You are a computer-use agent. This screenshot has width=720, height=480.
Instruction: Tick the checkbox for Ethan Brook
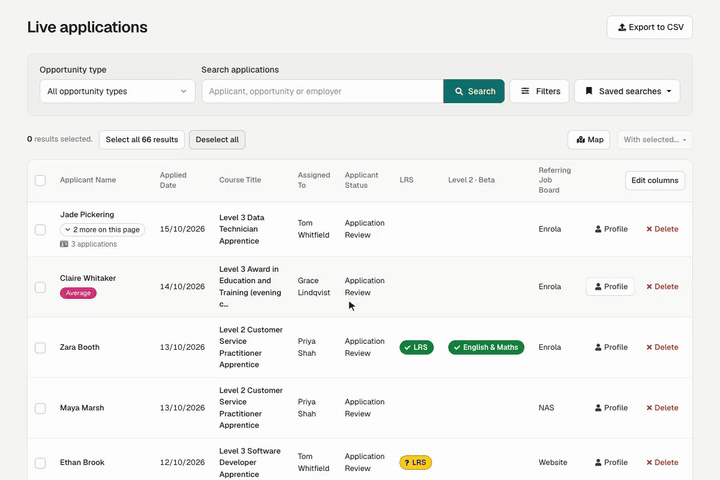(x=40, y=463)
